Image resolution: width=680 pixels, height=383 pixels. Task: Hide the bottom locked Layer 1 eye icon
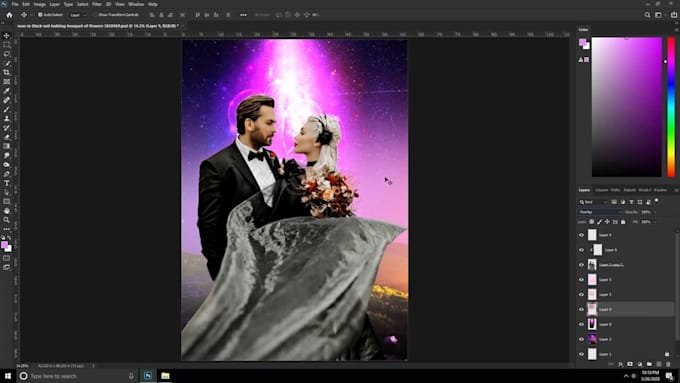click(x=582, y=354)
